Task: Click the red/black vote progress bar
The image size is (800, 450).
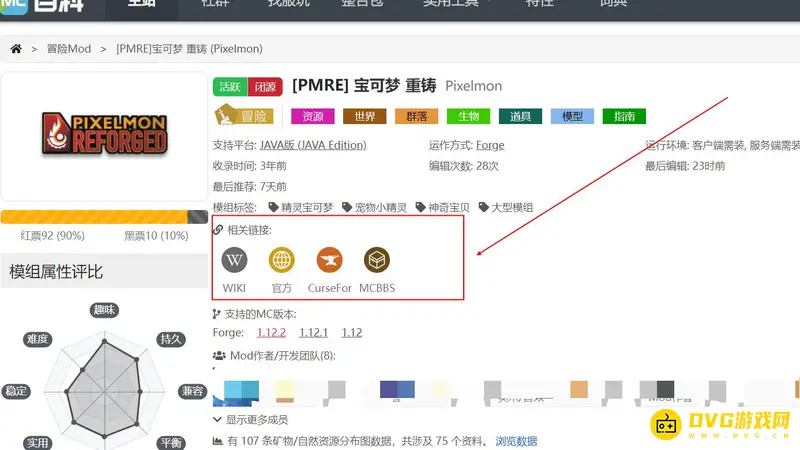Action: coord(104,217)
